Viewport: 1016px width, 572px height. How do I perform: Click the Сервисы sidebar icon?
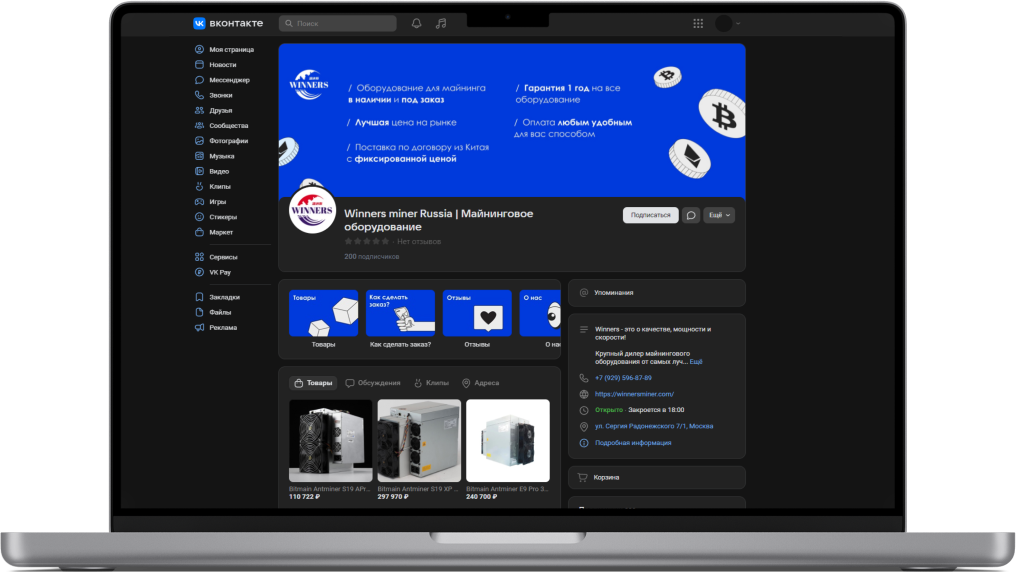[199, 257]
